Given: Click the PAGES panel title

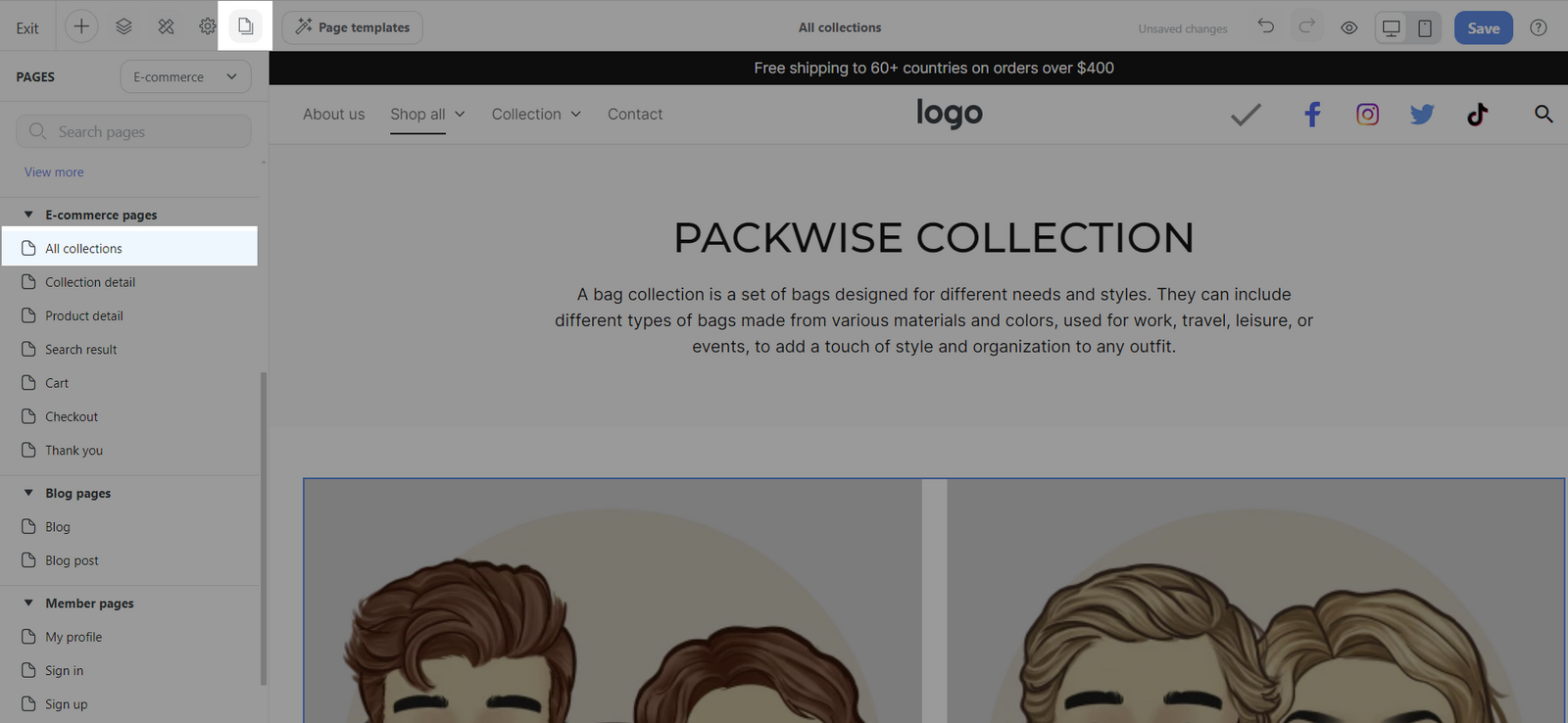Looking at the screenshot, I should 35,76.
